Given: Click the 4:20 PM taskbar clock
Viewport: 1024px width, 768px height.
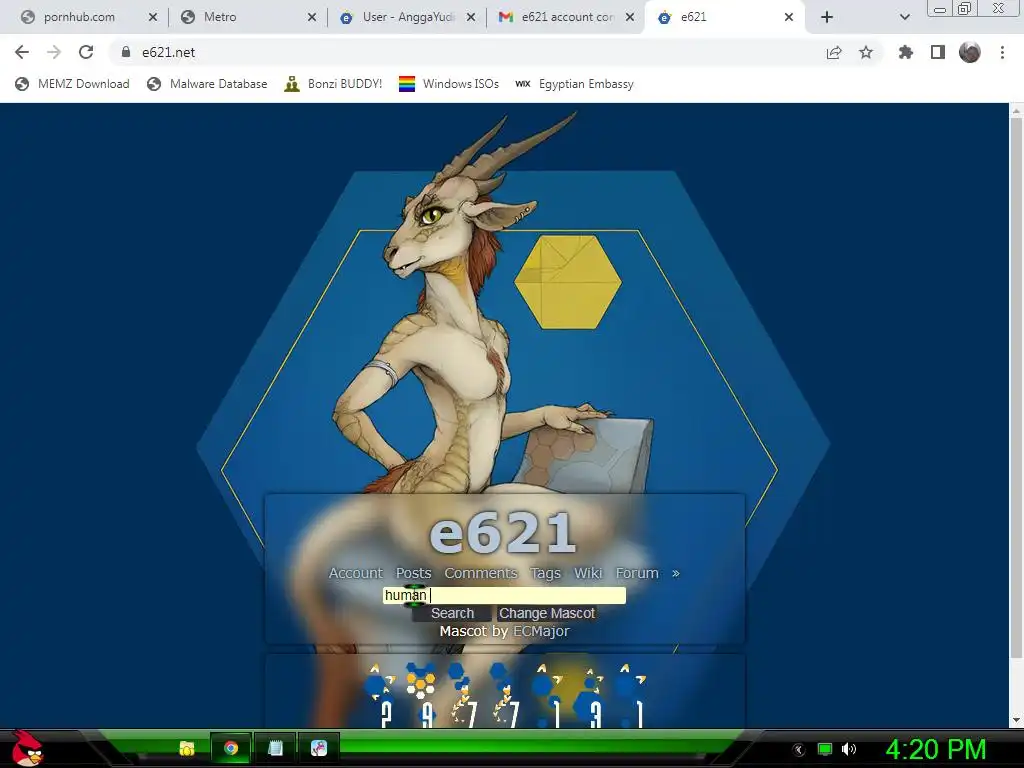Looking at the screenshot, I should click(936, 749).
